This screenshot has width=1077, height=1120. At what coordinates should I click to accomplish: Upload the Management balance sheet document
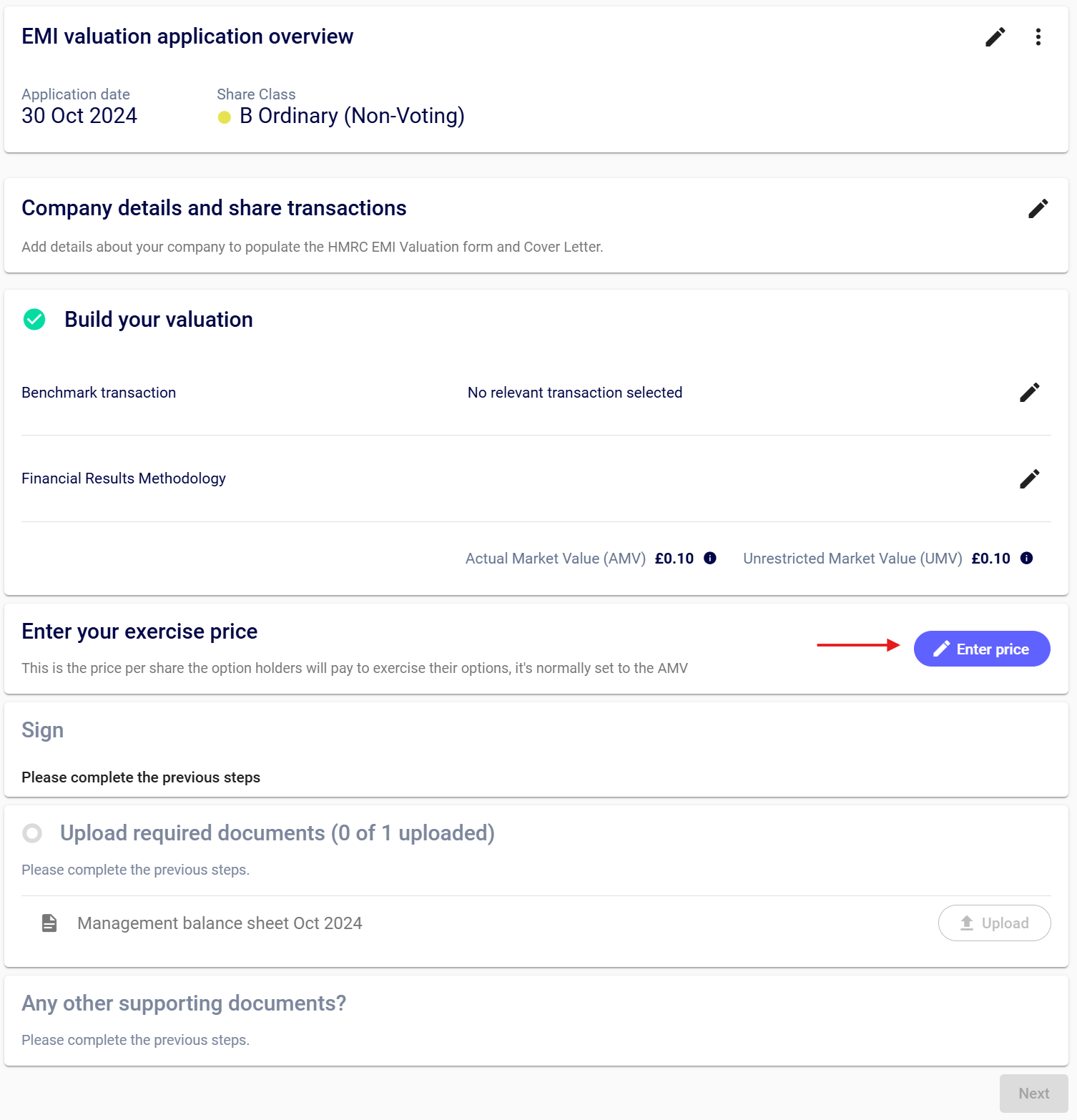994,923
